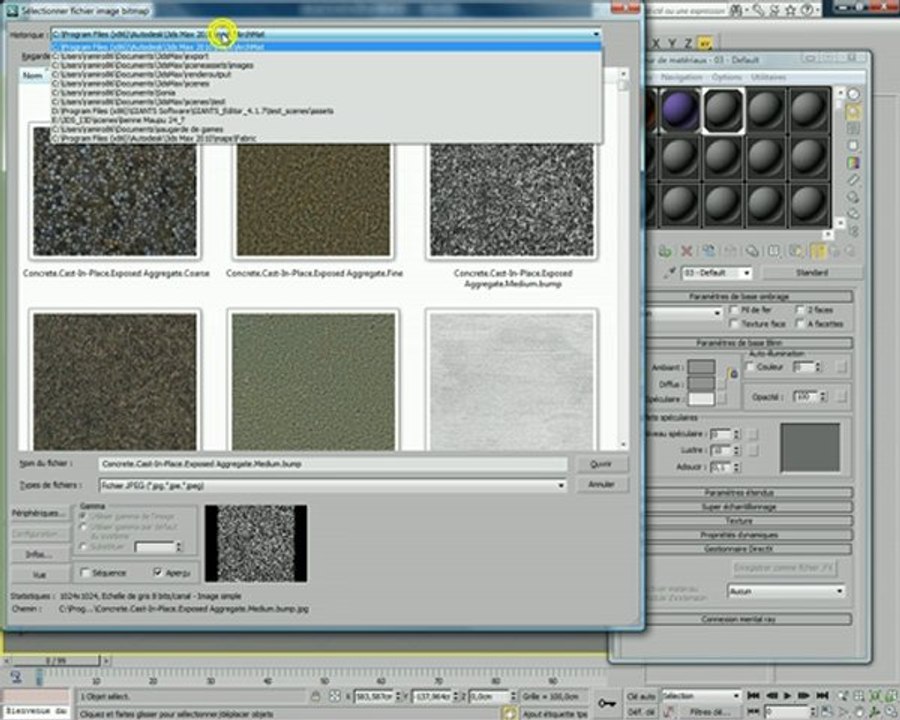The height and width of the screenshot is (720, 900).
Task: Click the key icon in status bar
Action: coord(606,702)
